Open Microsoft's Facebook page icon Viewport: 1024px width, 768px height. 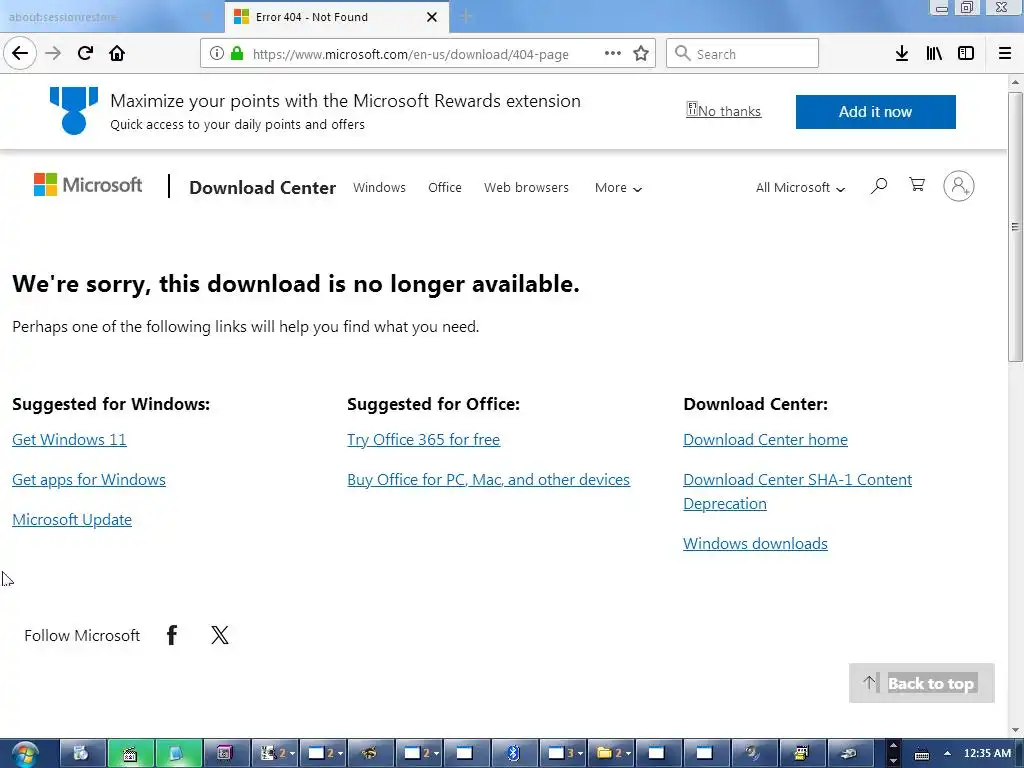[x=172, y=635]
